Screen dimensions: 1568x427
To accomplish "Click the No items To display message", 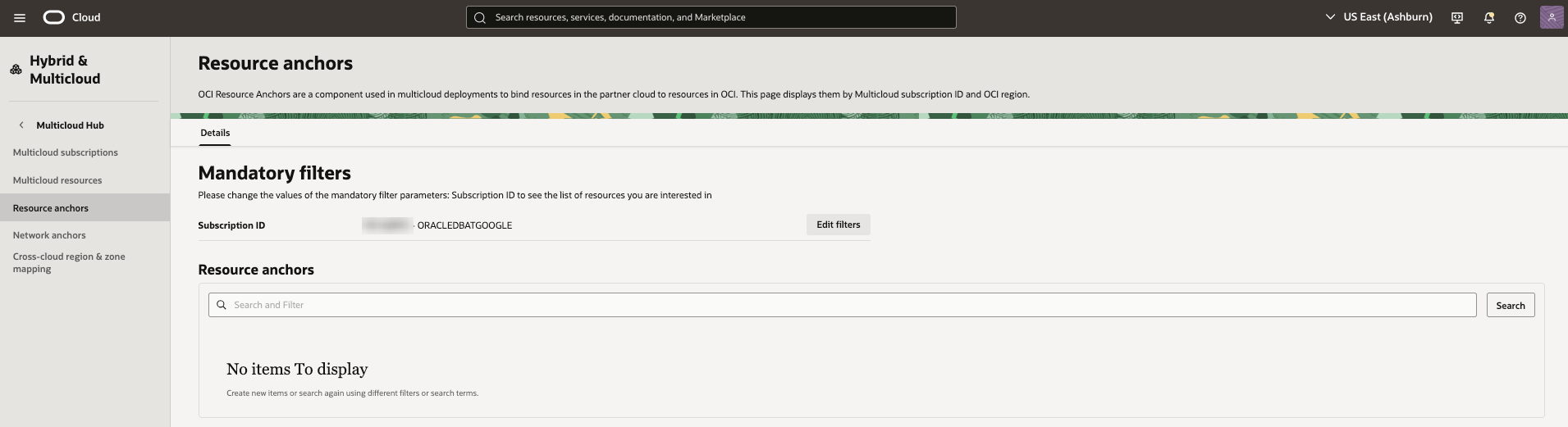I will 297,369.
